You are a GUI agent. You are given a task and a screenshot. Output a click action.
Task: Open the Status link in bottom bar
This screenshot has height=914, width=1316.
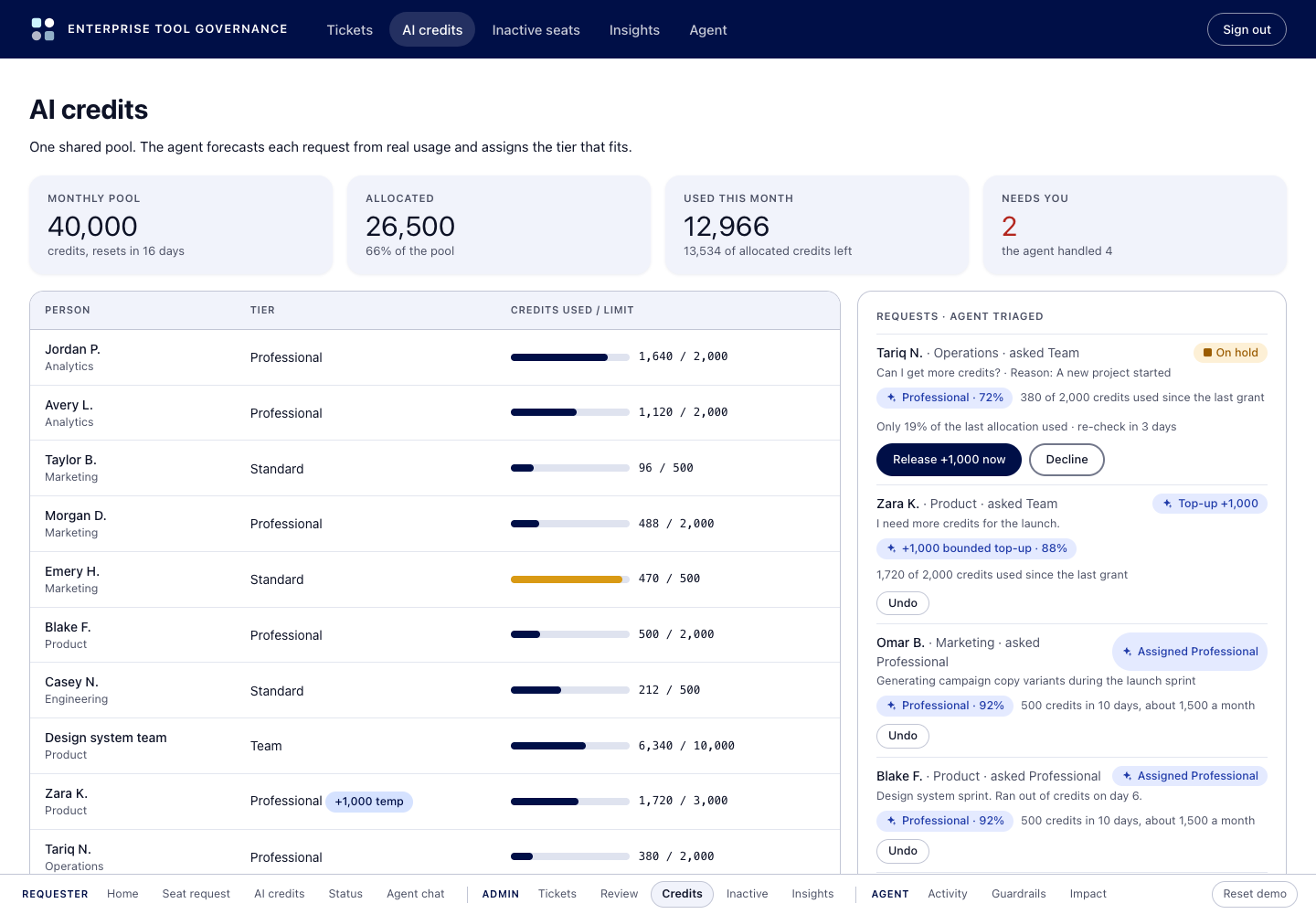click(x=345, y=894)
